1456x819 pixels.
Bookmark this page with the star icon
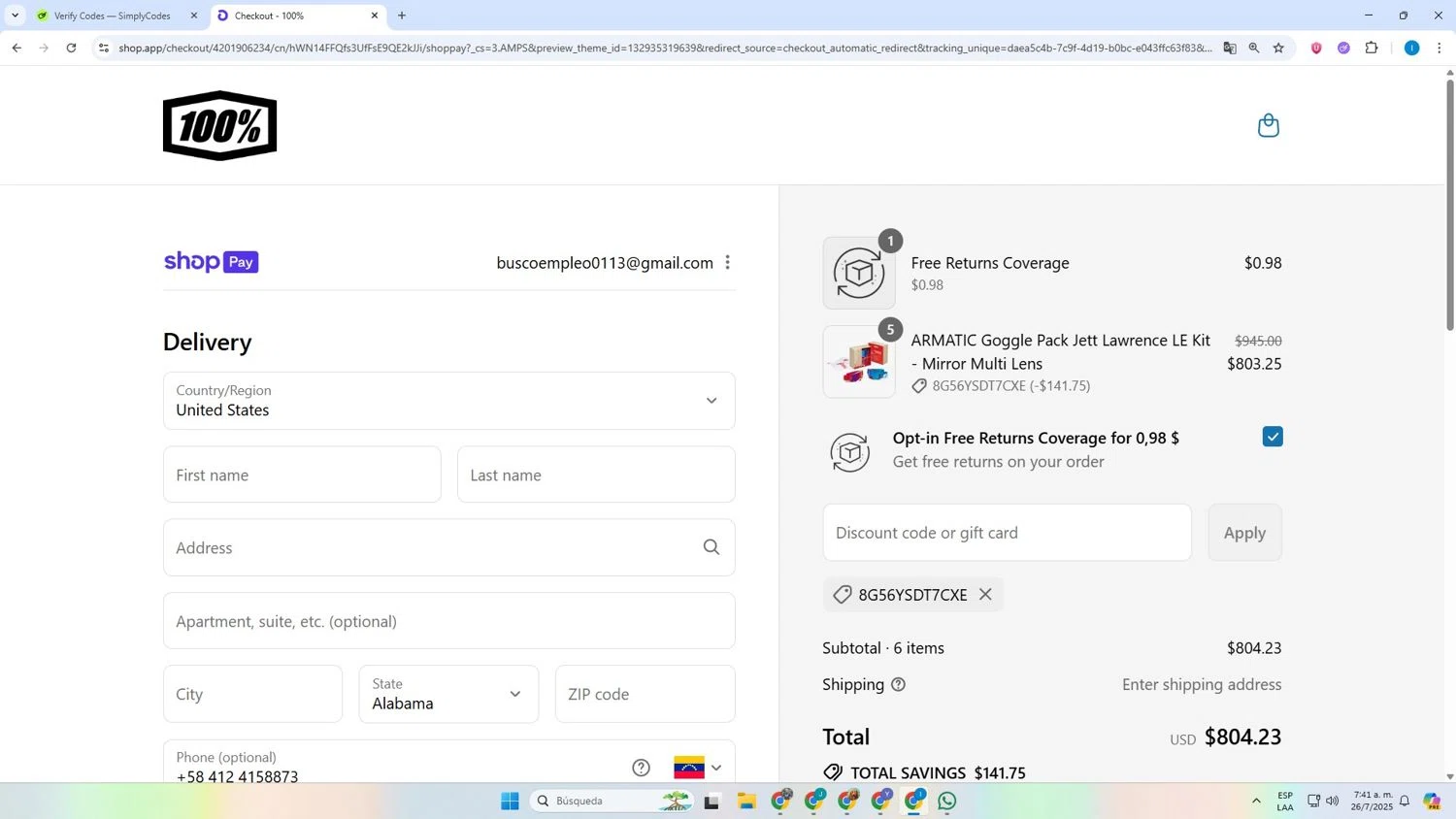[1278, 48]
